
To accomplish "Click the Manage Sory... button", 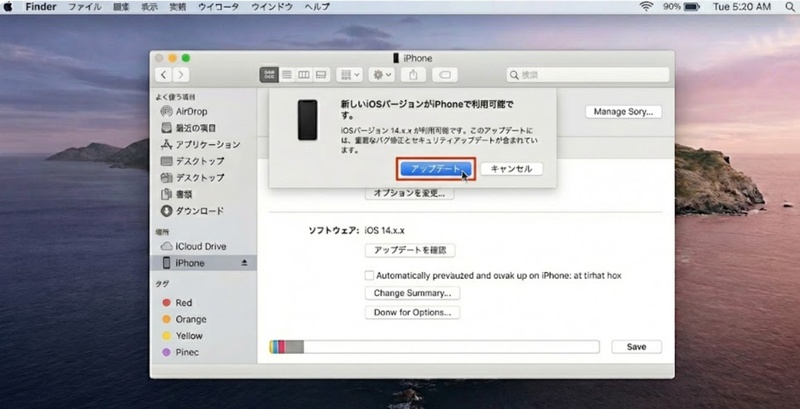I will coord(623,112).
